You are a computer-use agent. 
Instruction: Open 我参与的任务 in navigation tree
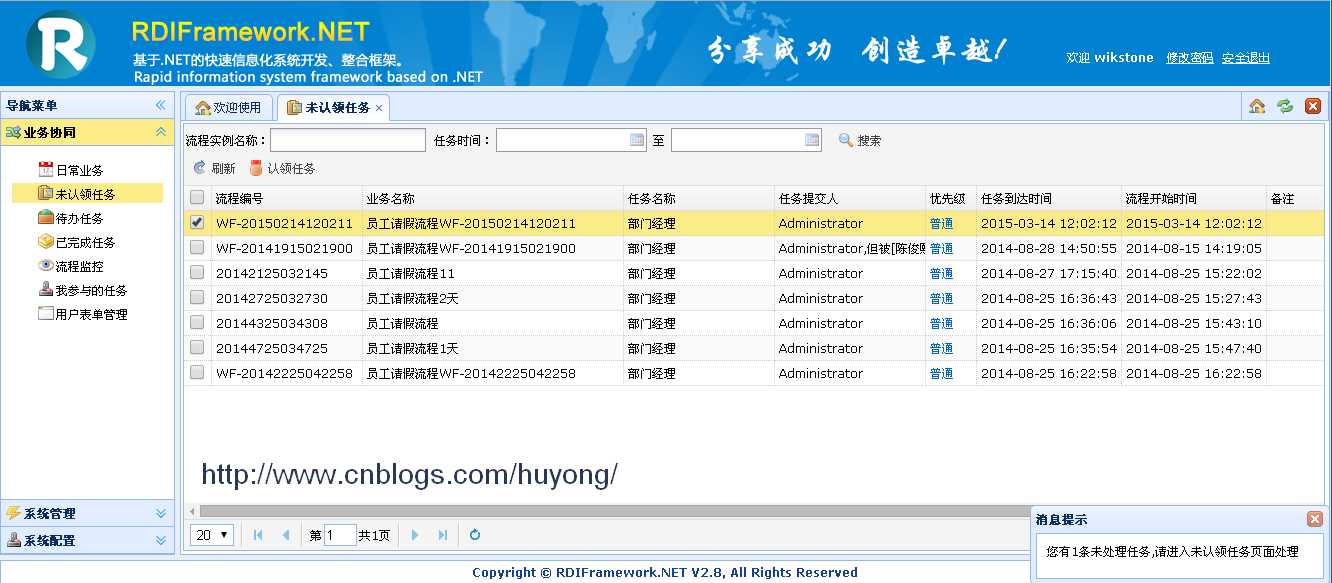pyautogui.click(x=91, y=290)
